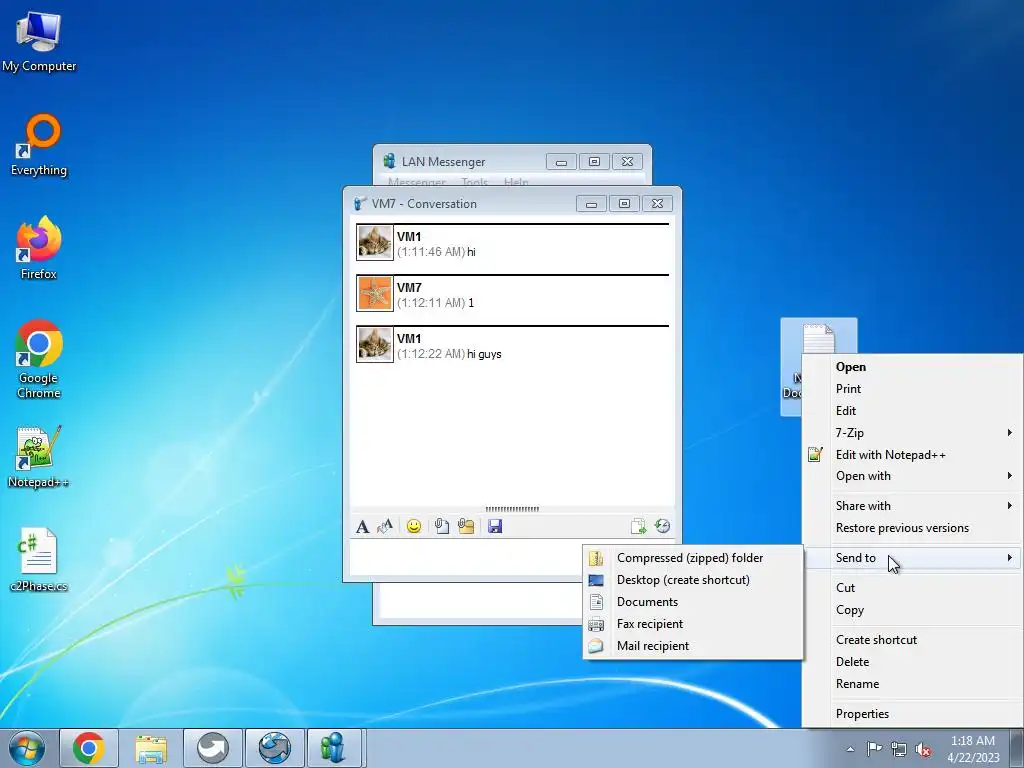Click the attach folder paperclip icon
Viewport: 1024px width, 768px height.
[466, 526]
